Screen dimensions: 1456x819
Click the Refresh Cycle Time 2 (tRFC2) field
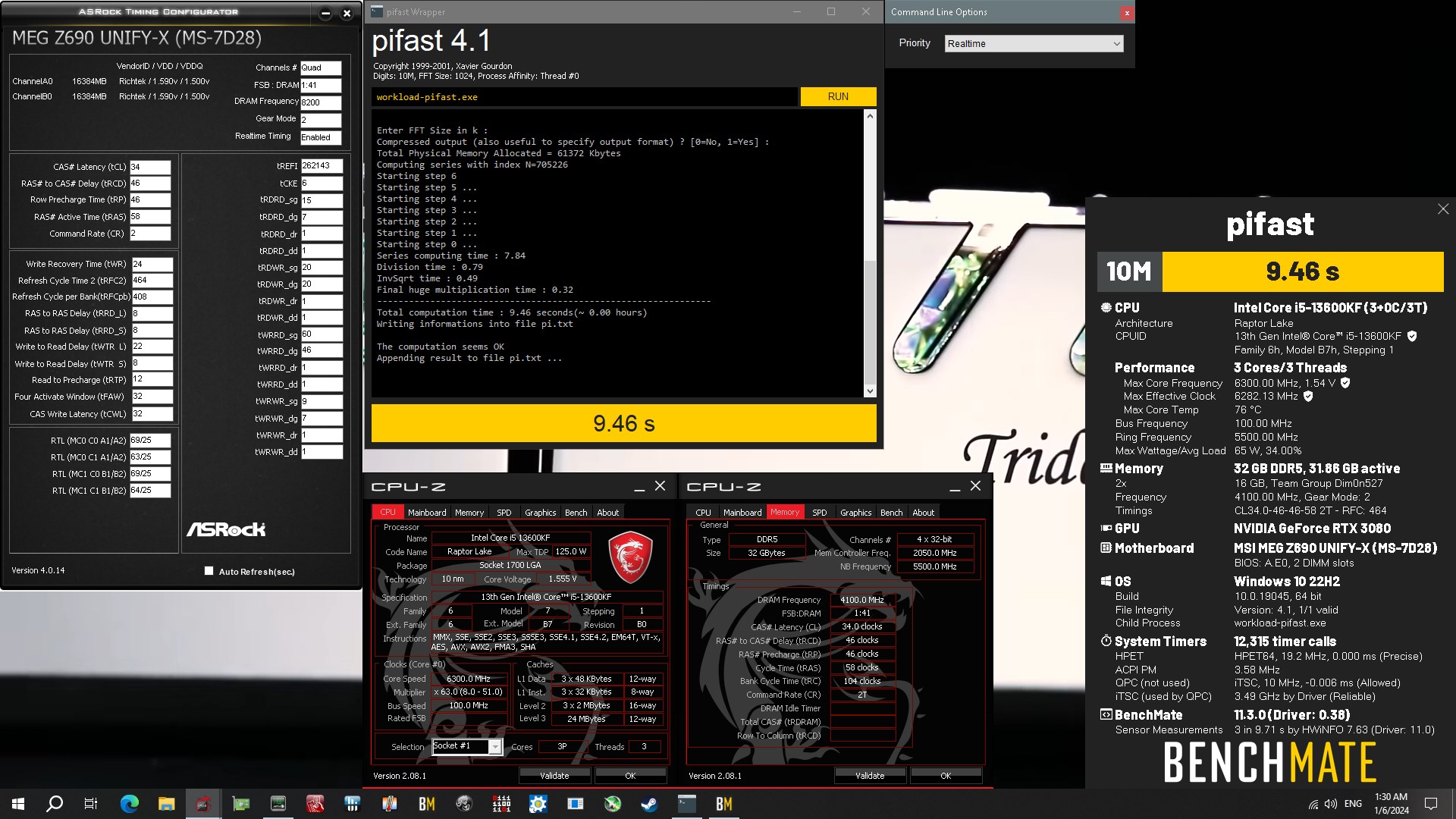click(x=152, y=281)
